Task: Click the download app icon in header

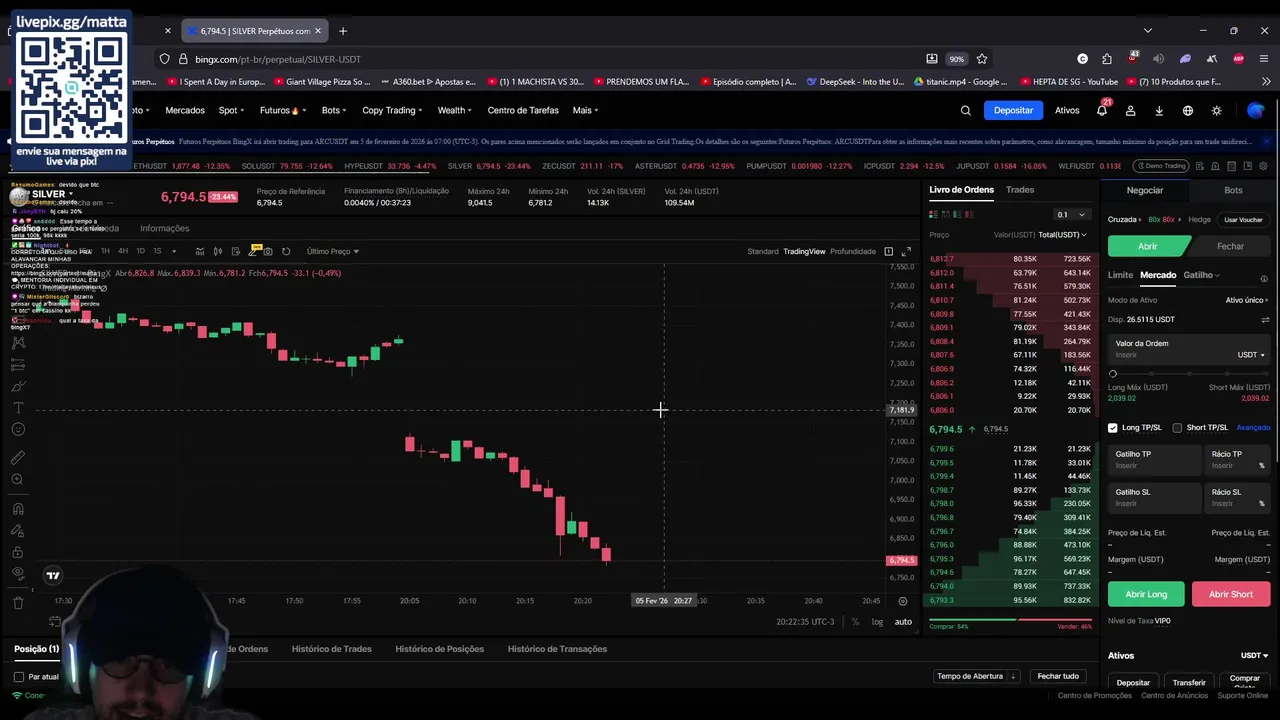Action: tap(1159, 111)
